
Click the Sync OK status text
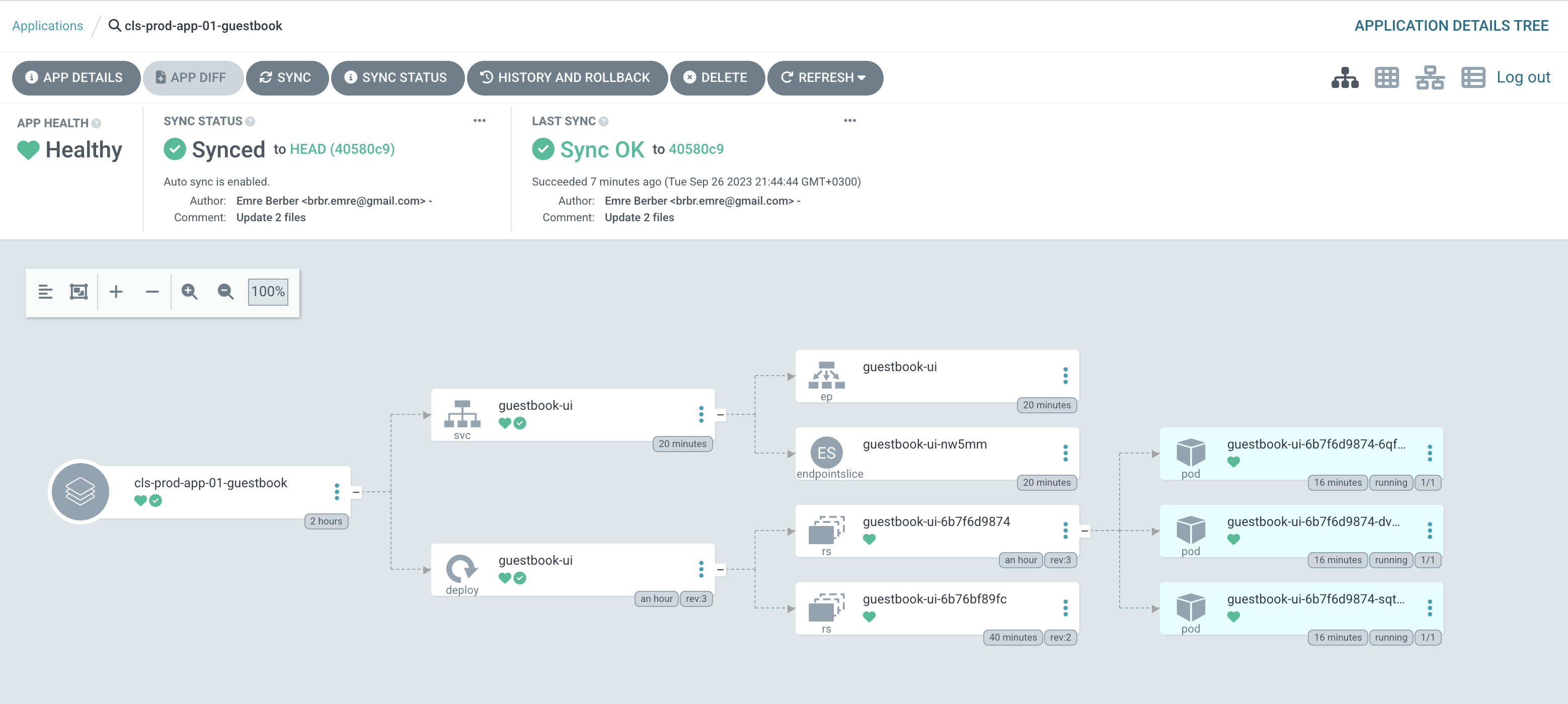(602, 150)
